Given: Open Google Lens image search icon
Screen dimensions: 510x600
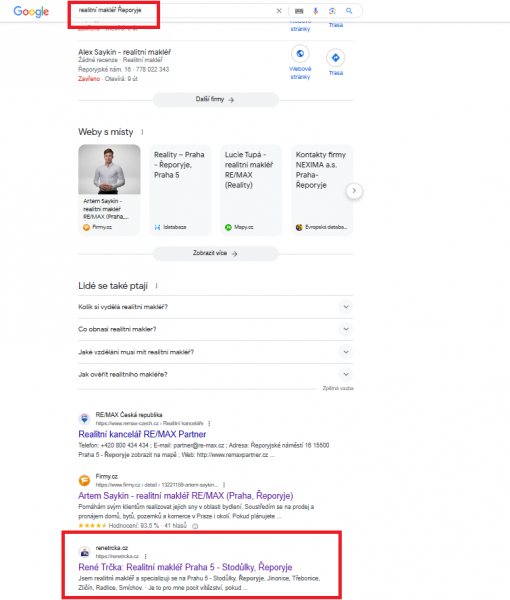Looking at the screenshot, I should 332,11.
